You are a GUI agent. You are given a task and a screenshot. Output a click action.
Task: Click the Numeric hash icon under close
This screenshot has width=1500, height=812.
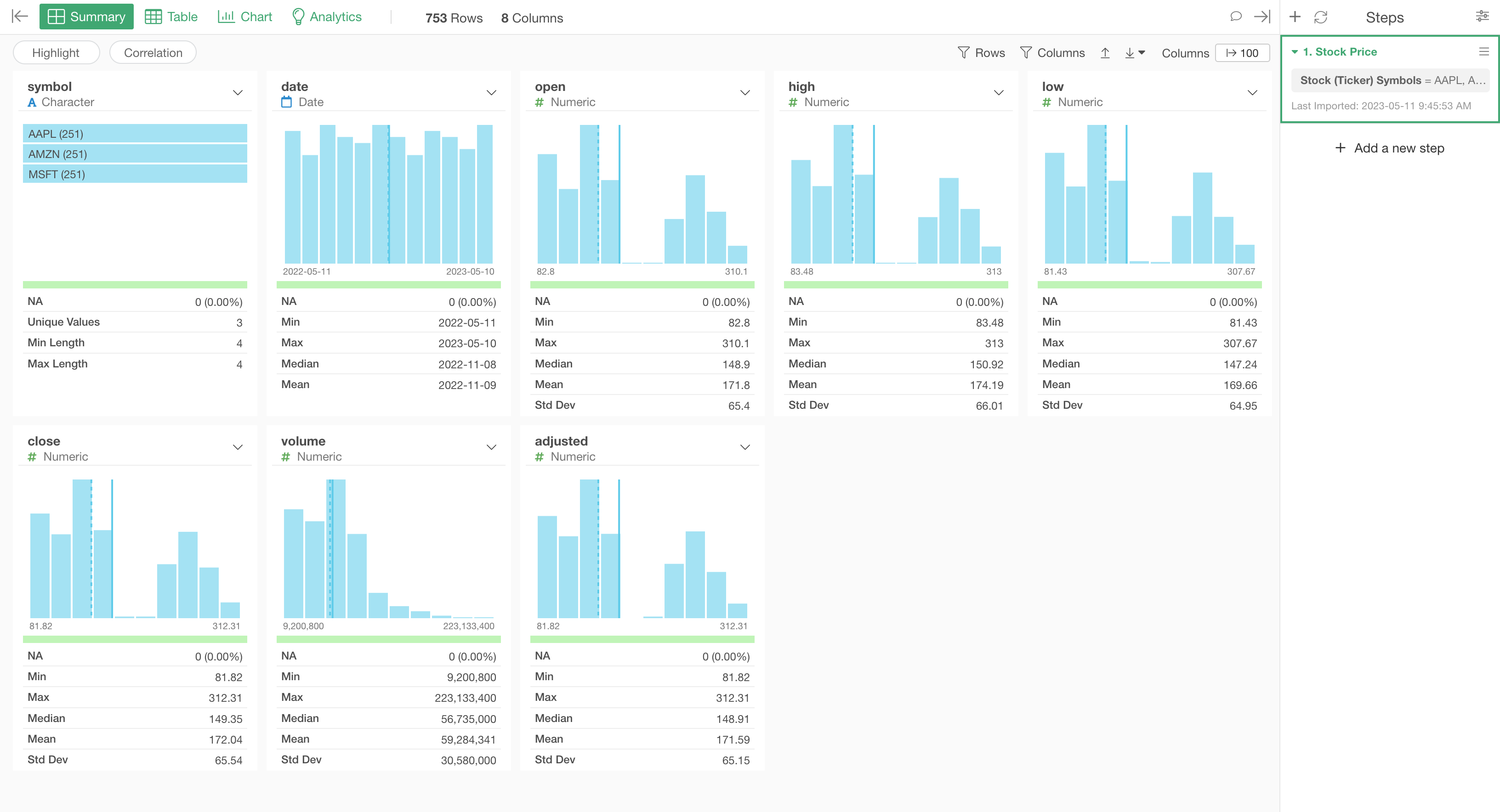click(x=32, y=457)
